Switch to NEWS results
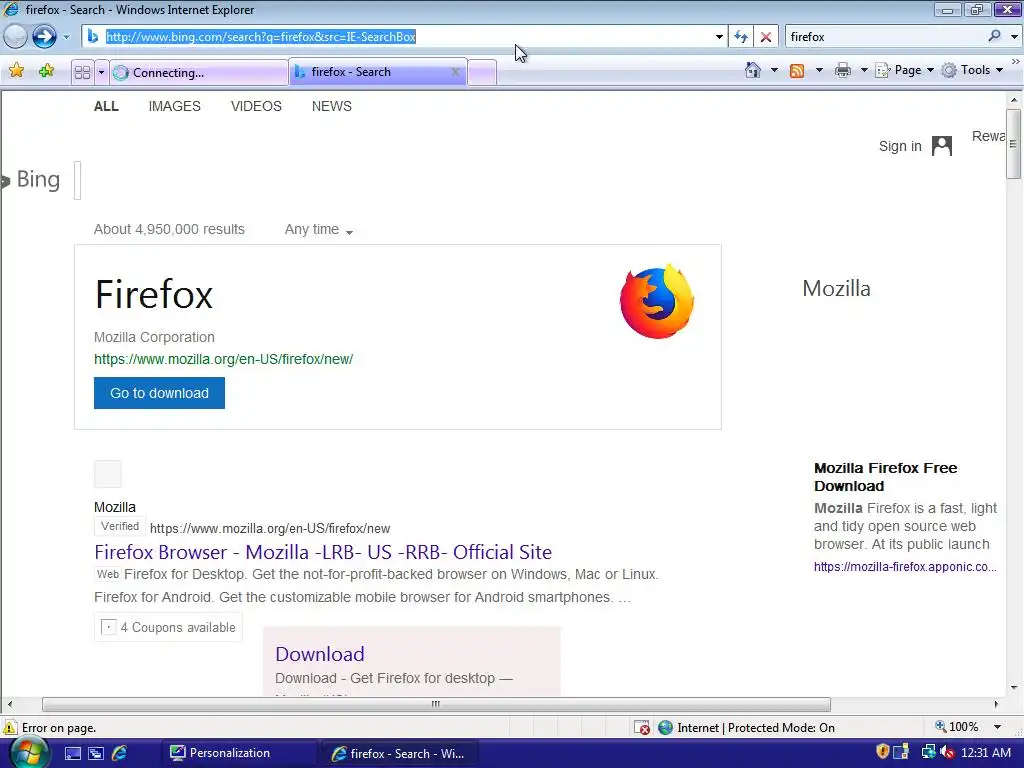This screenshot has height=768, width=1024. [x=332, y=106]
